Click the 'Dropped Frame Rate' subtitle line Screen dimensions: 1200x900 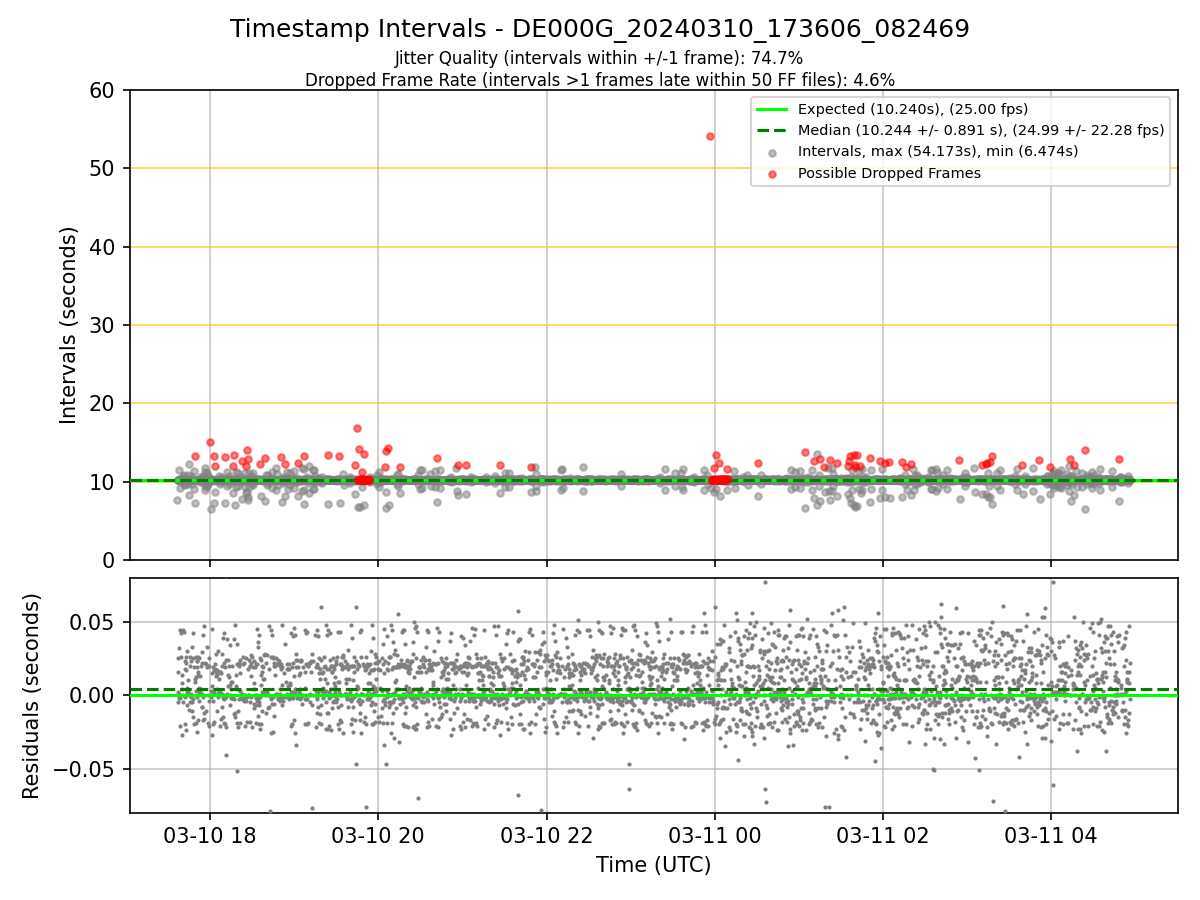pyautogui.click(x=600, y=79)
